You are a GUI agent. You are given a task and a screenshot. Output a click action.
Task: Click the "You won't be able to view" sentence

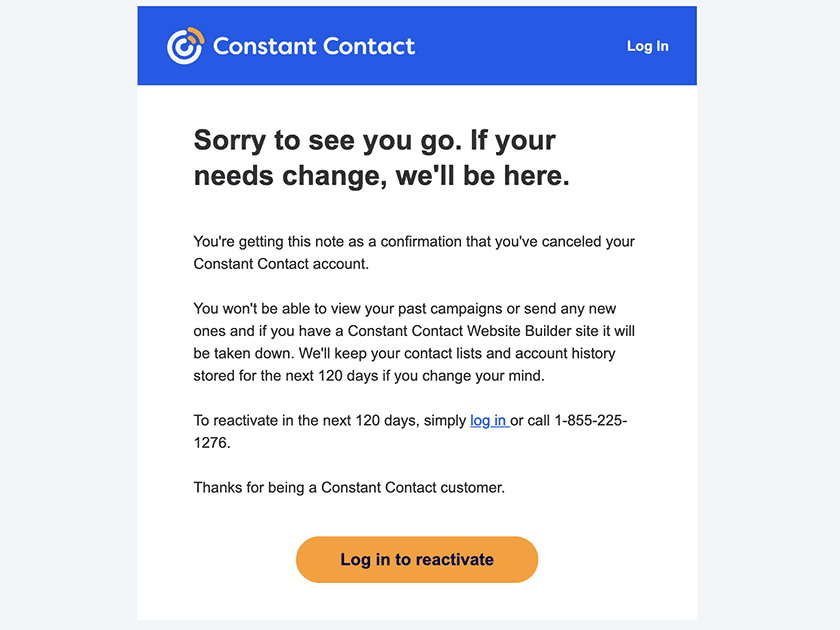(404, 309)
